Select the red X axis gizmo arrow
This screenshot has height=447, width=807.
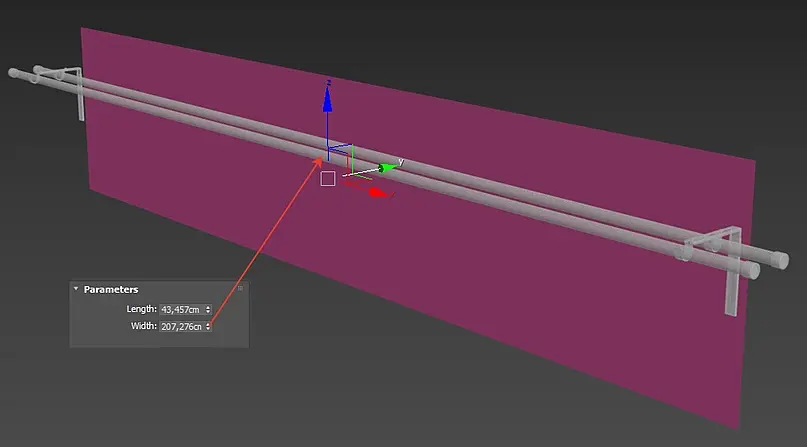click(380, 193)
